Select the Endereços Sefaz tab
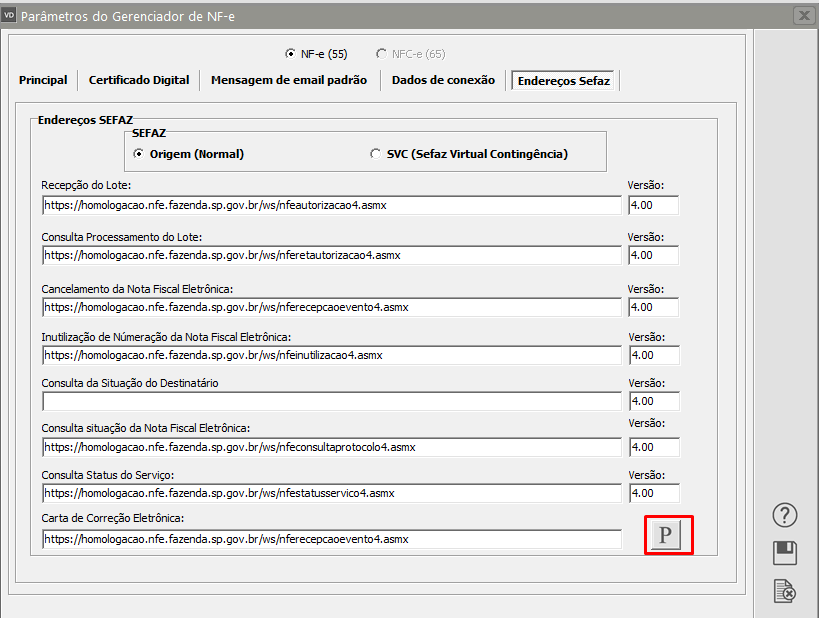 pos(564,81)
